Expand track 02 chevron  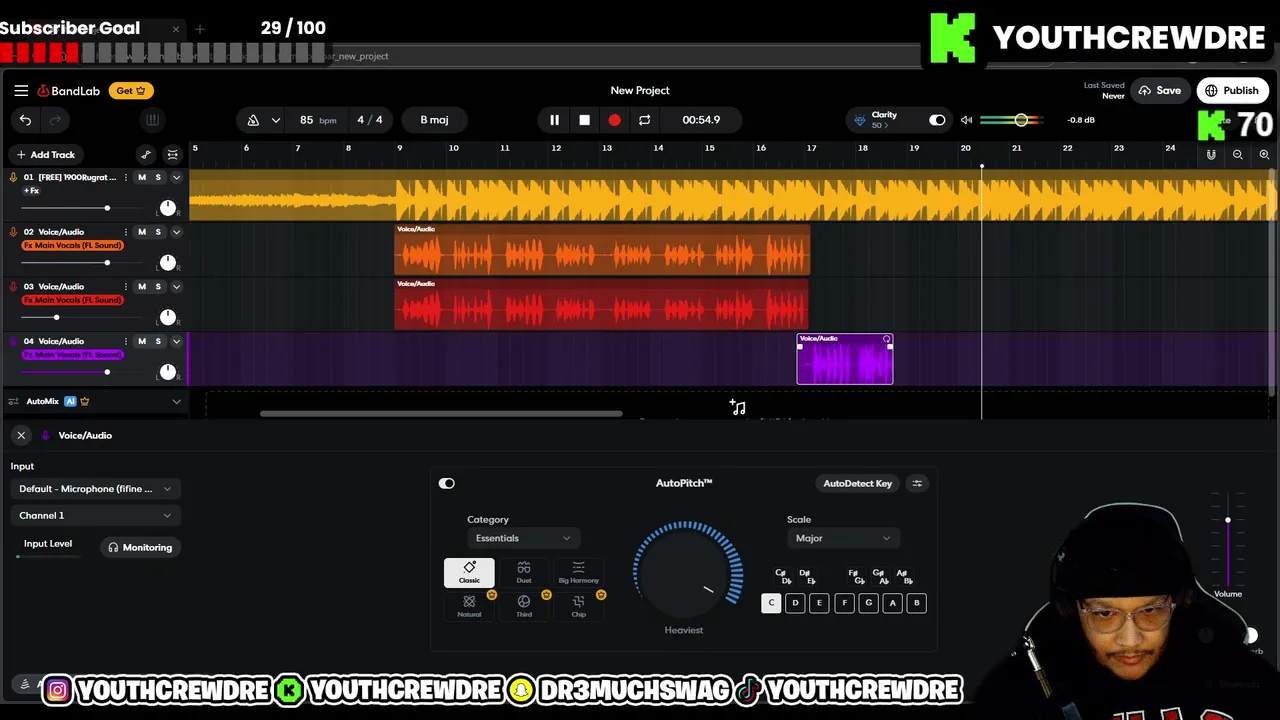pyautogui.click(x=176, y=232)
